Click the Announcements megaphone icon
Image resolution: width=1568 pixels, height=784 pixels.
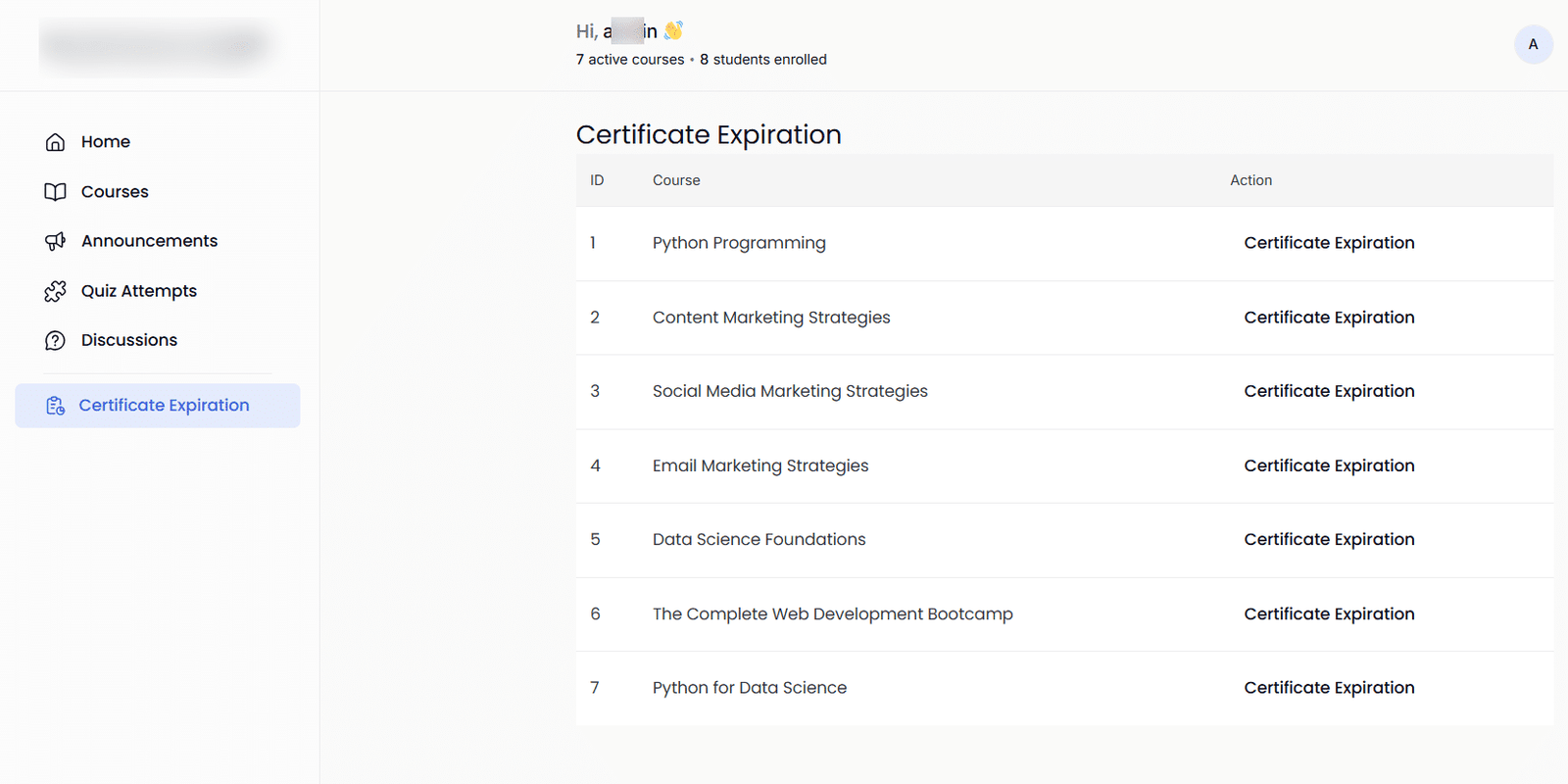coord(55,241)
